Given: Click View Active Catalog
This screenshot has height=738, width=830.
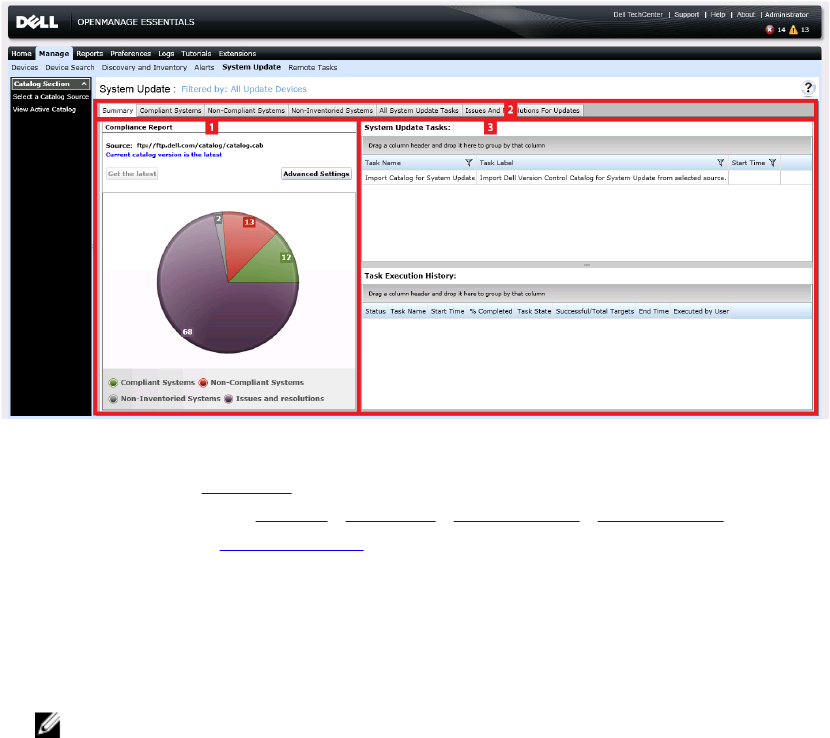Looking at the screenshot, I should (x=44, y=109).
